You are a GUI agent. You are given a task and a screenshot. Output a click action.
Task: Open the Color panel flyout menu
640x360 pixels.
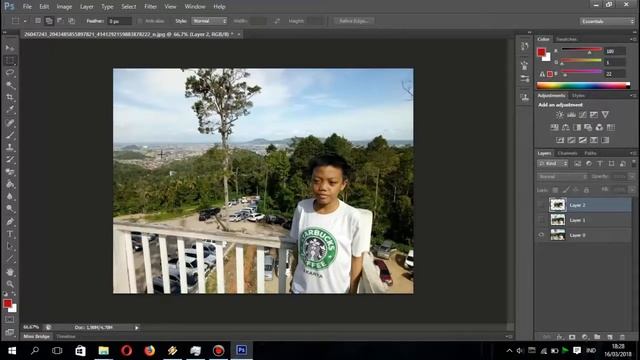pos(633,39)
